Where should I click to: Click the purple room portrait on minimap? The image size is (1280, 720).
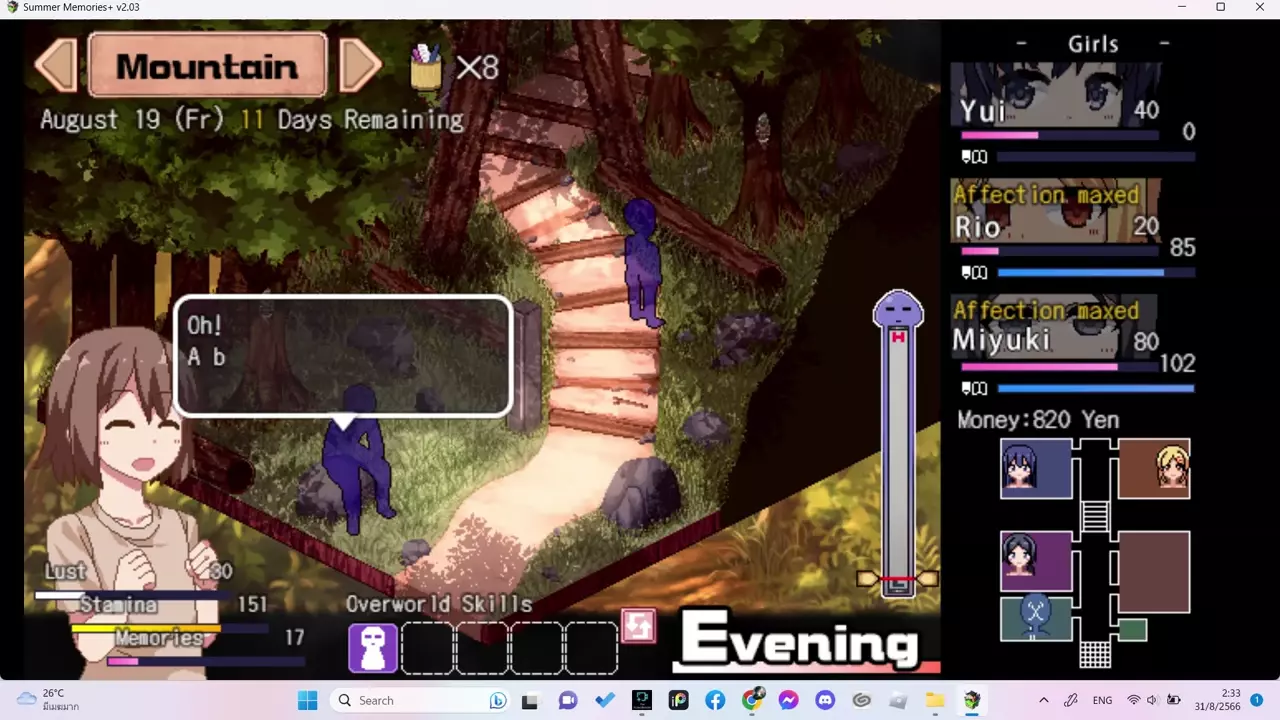coord(1036,561)
